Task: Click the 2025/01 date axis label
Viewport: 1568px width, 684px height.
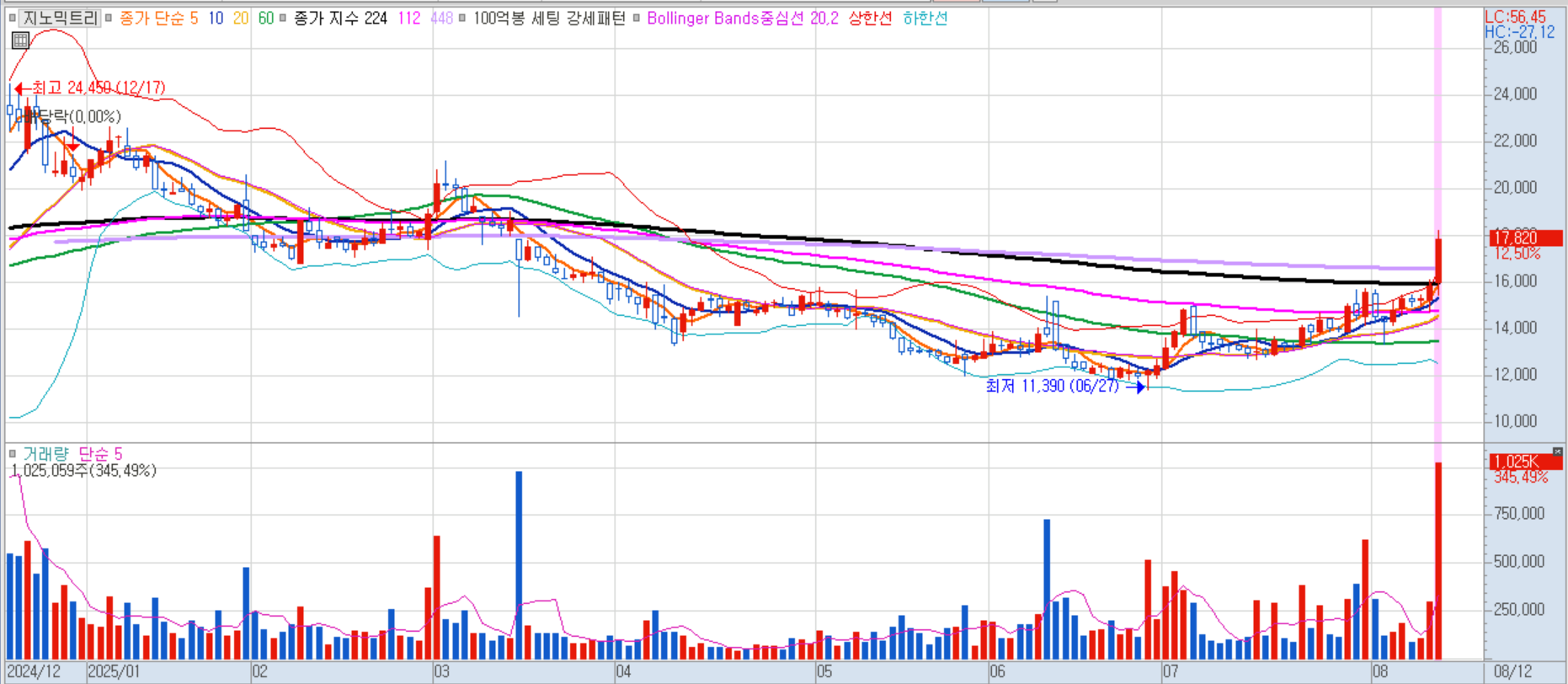Action: pos(115,671)
